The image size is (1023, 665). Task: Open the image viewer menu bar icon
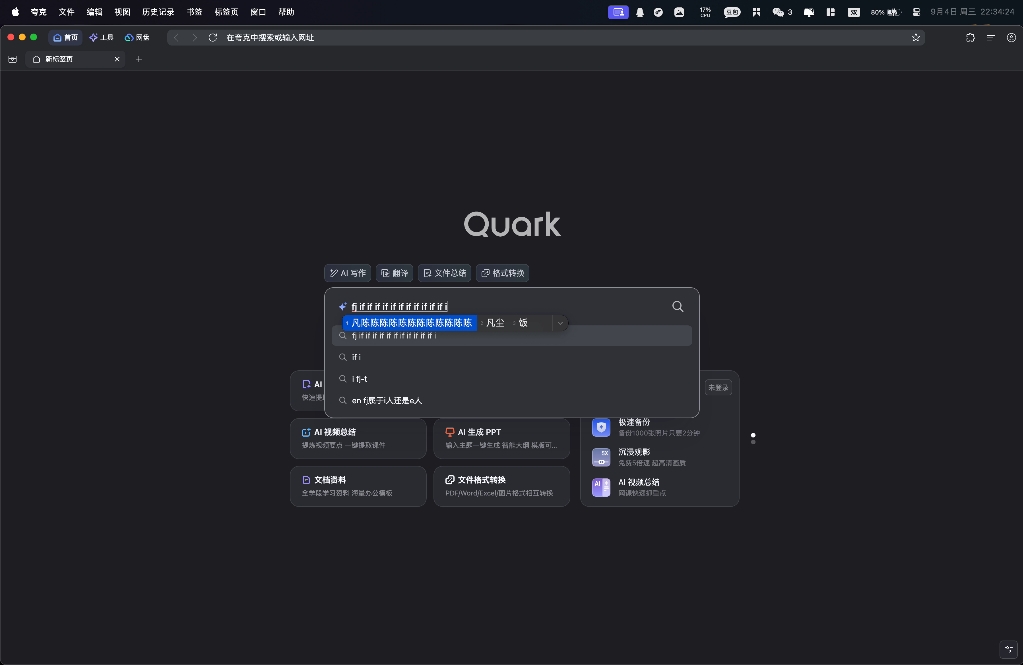[679, 12]
